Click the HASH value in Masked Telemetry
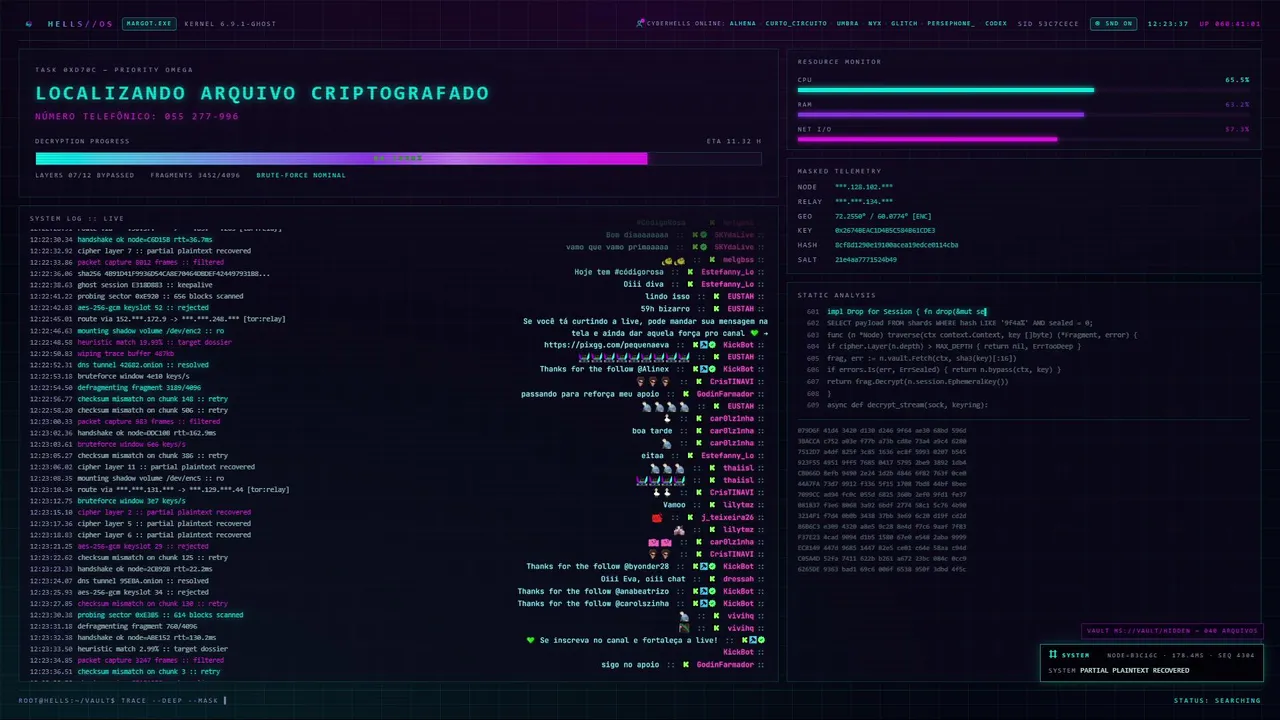The width and height of the screenshot is (1280, 720). click(x=897, y=245)
